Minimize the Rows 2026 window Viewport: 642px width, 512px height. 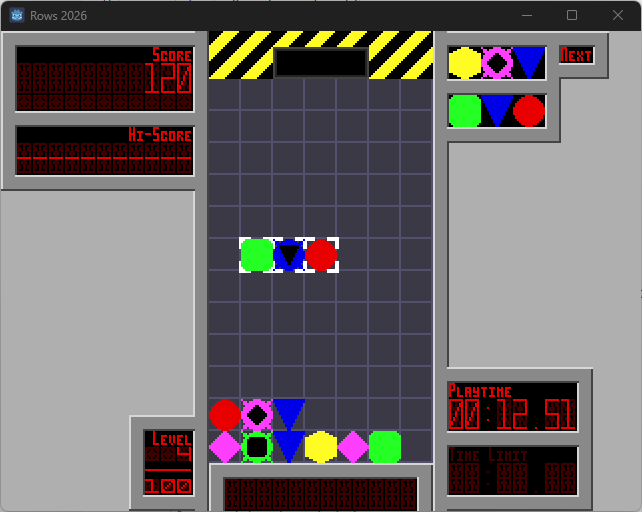click(527, 16)
